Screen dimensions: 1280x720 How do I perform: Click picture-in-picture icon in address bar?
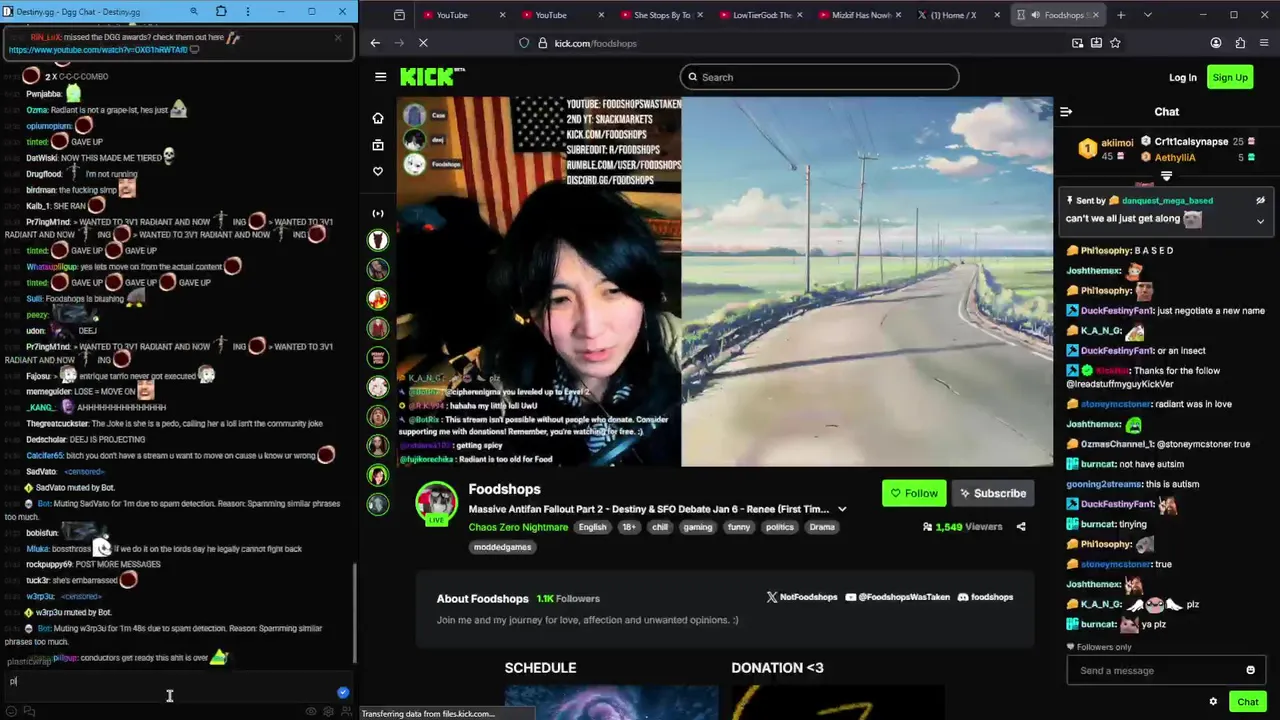tap(1077, 43)
